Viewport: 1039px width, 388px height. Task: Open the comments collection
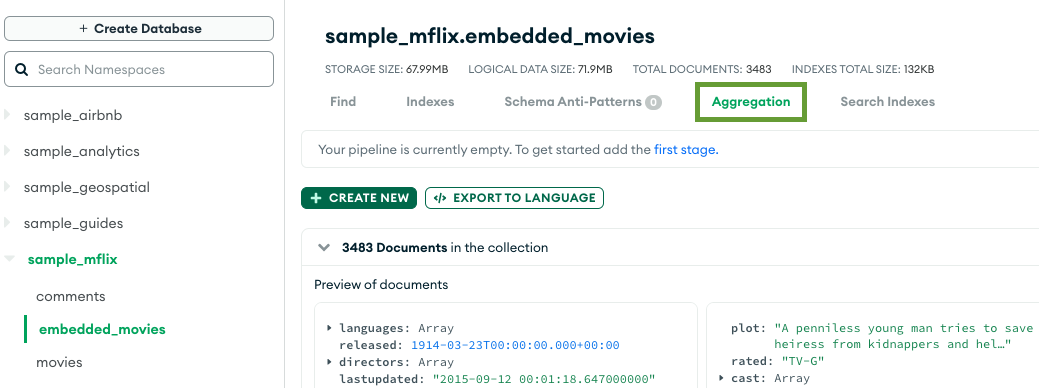(71, 296)
